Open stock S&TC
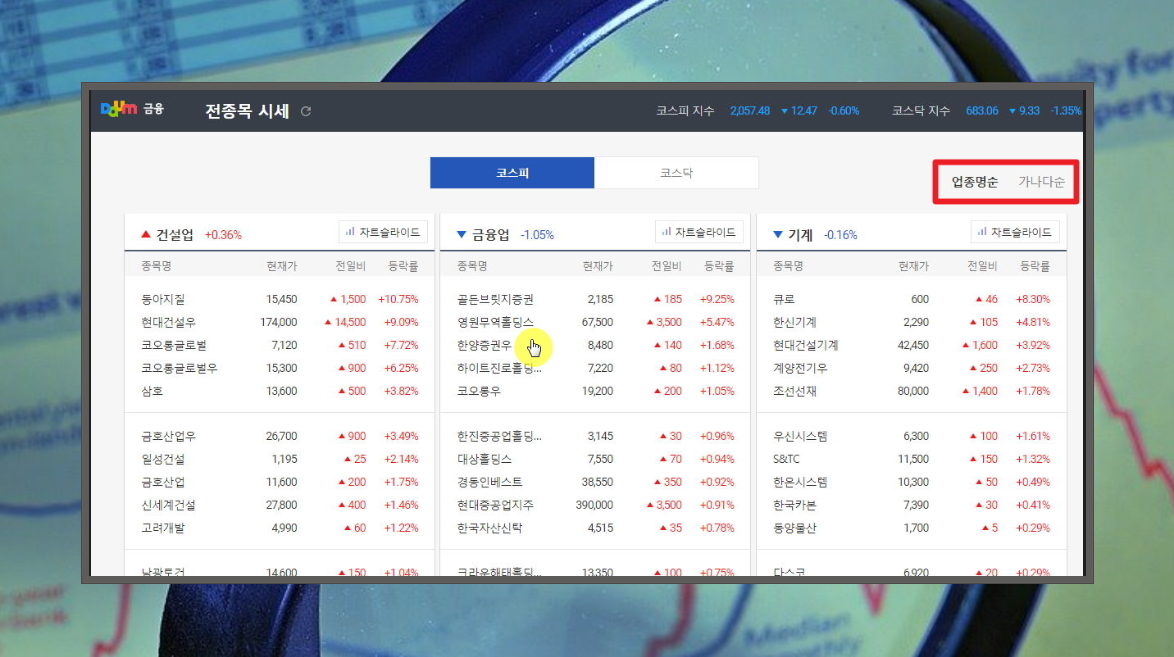 click(x=786, y=459)
